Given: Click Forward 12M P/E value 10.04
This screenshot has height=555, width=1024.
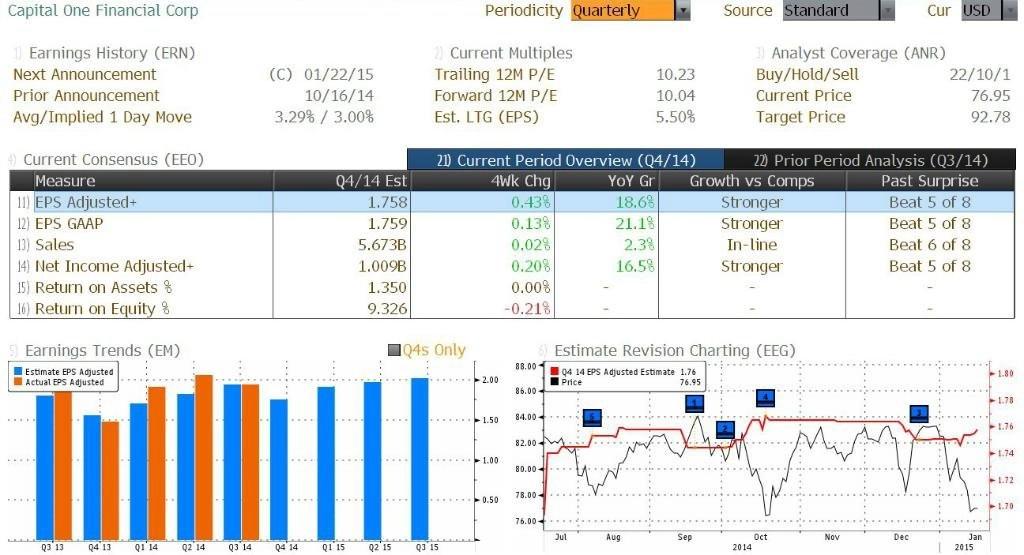Looking at the screenshot, I should [x=675, y=95].
